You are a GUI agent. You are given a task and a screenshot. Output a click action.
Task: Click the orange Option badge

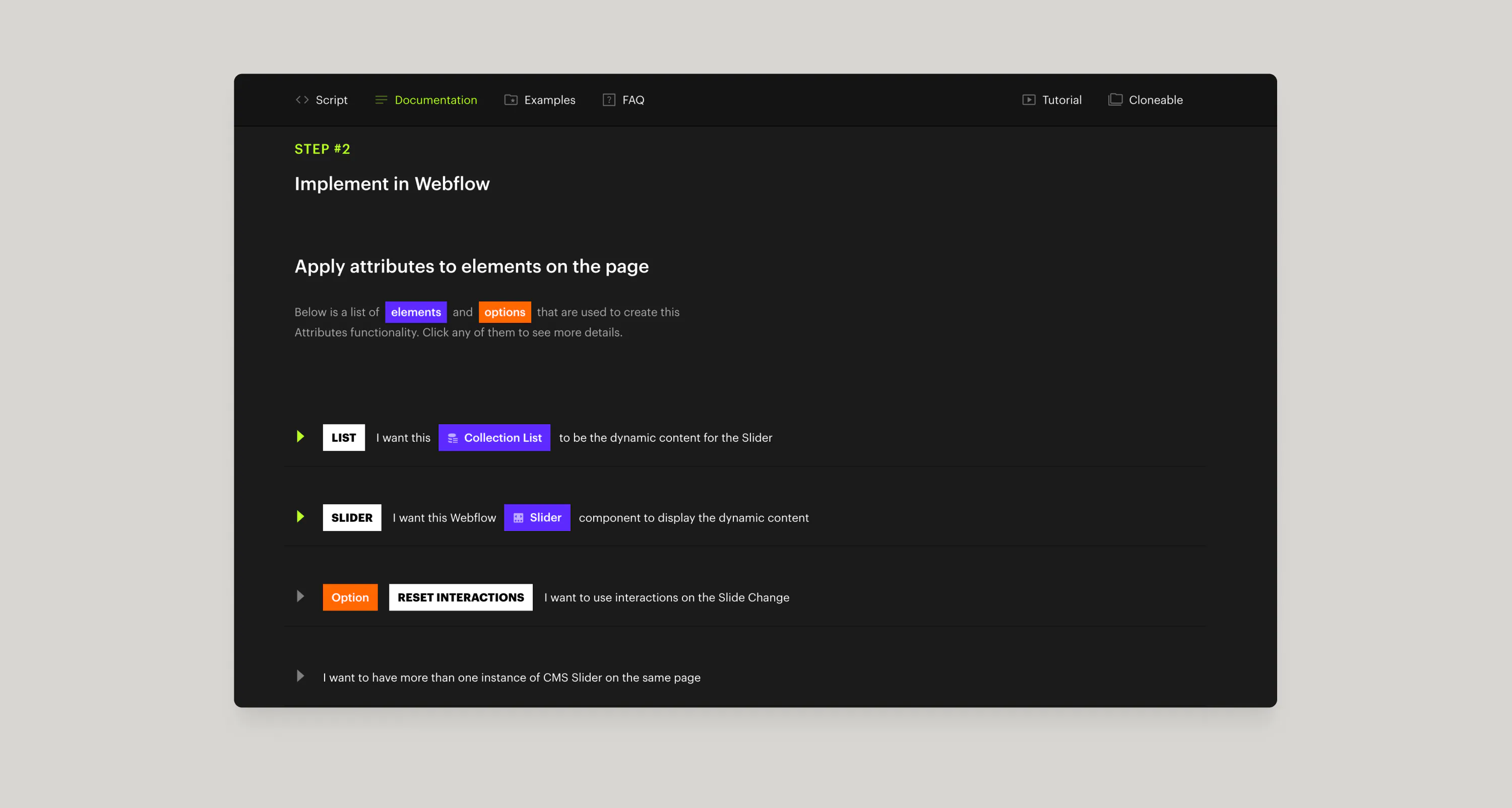coord(350,597)
